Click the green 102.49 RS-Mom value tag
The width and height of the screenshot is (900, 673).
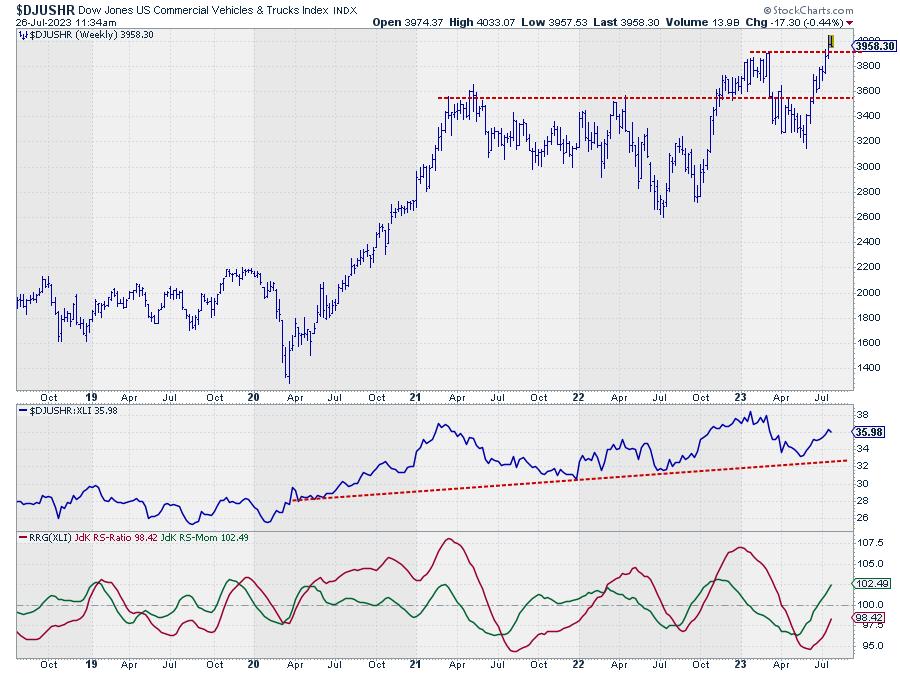click(866, 584)
